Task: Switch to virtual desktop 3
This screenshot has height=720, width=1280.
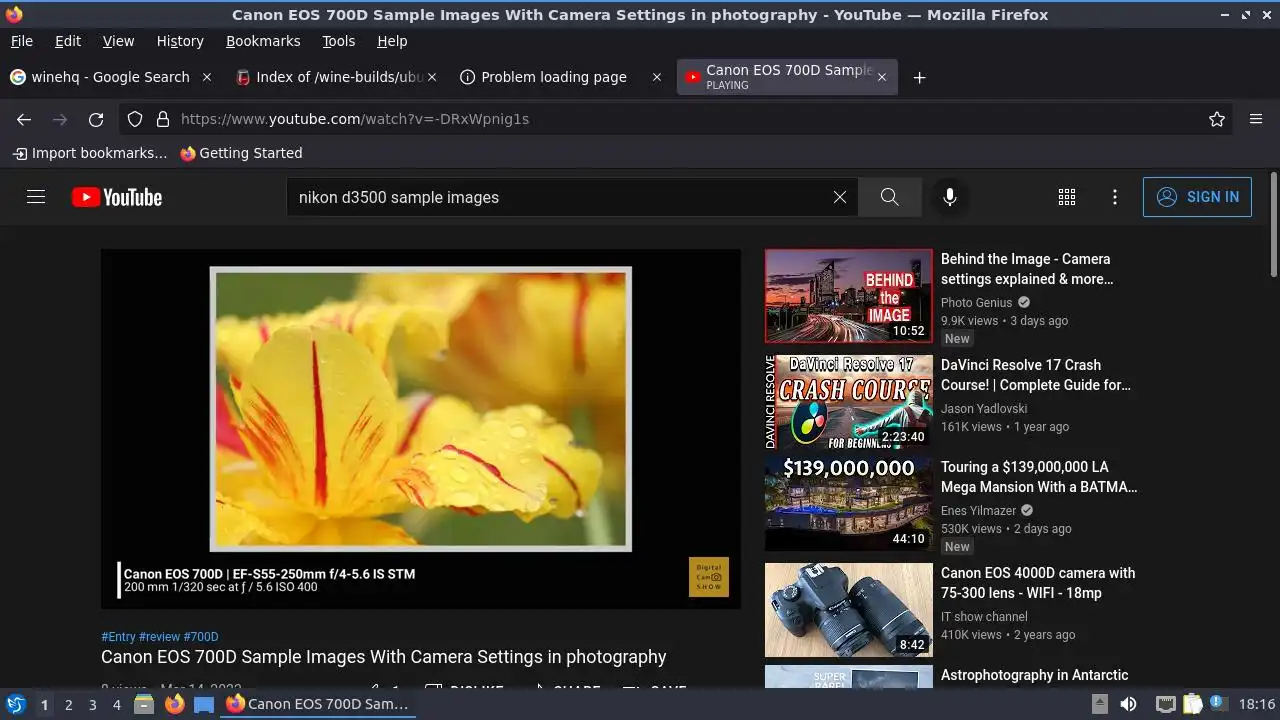Action: pyautogui.click(x=92, y=704)
